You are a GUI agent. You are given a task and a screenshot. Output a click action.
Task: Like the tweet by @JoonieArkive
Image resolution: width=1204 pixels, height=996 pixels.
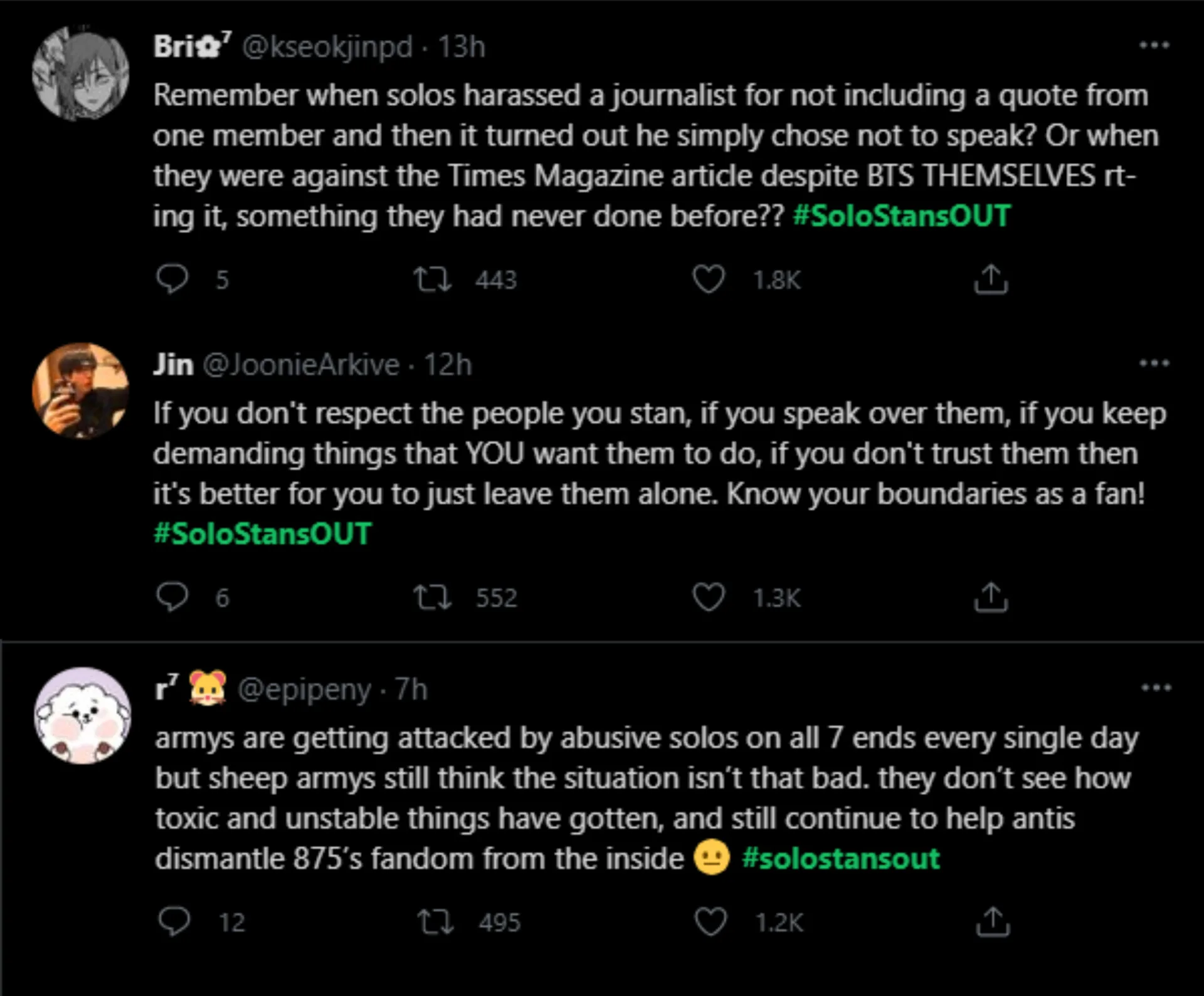click(709, 597)
